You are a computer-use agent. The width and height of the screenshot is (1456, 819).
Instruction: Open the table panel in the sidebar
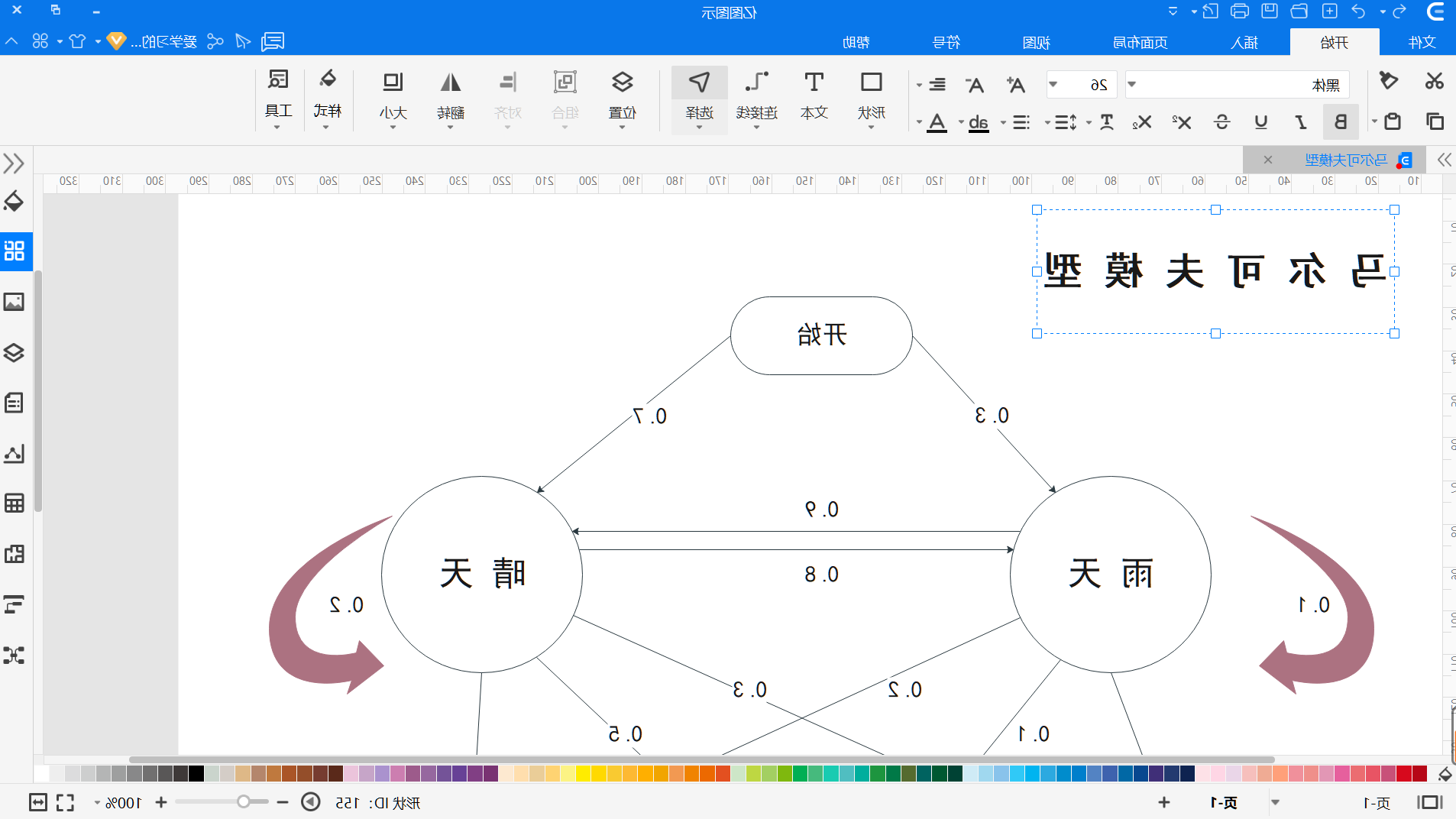pyautogui.click(x=14, y=503)
